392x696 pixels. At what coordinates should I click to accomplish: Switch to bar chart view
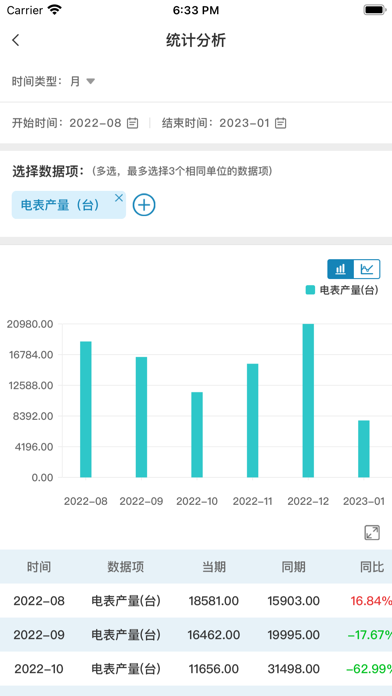click(x=341, y=269)
